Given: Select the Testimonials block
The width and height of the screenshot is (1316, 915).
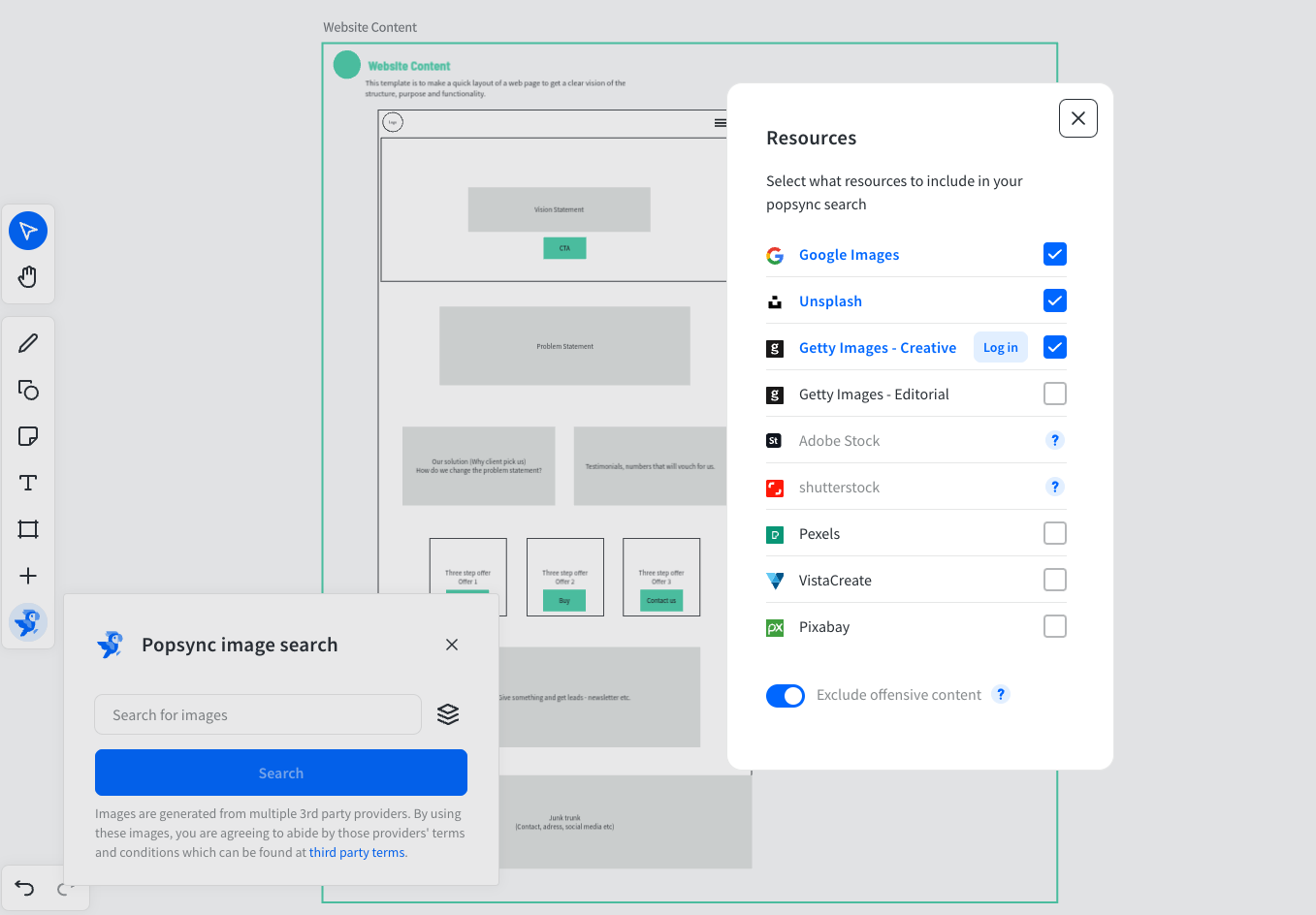Looking at the screenshot, I should [650, 466].
